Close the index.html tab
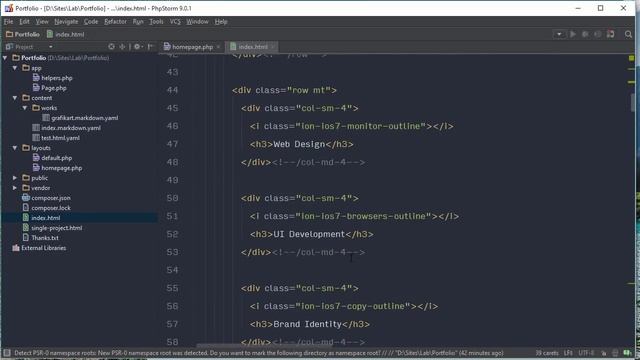Screen dimensions: 640x360 click(x=273, y=47)
